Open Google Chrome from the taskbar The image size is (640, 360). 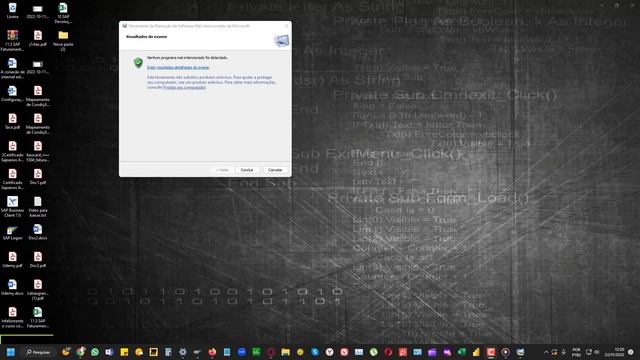(x=80, y=352)
